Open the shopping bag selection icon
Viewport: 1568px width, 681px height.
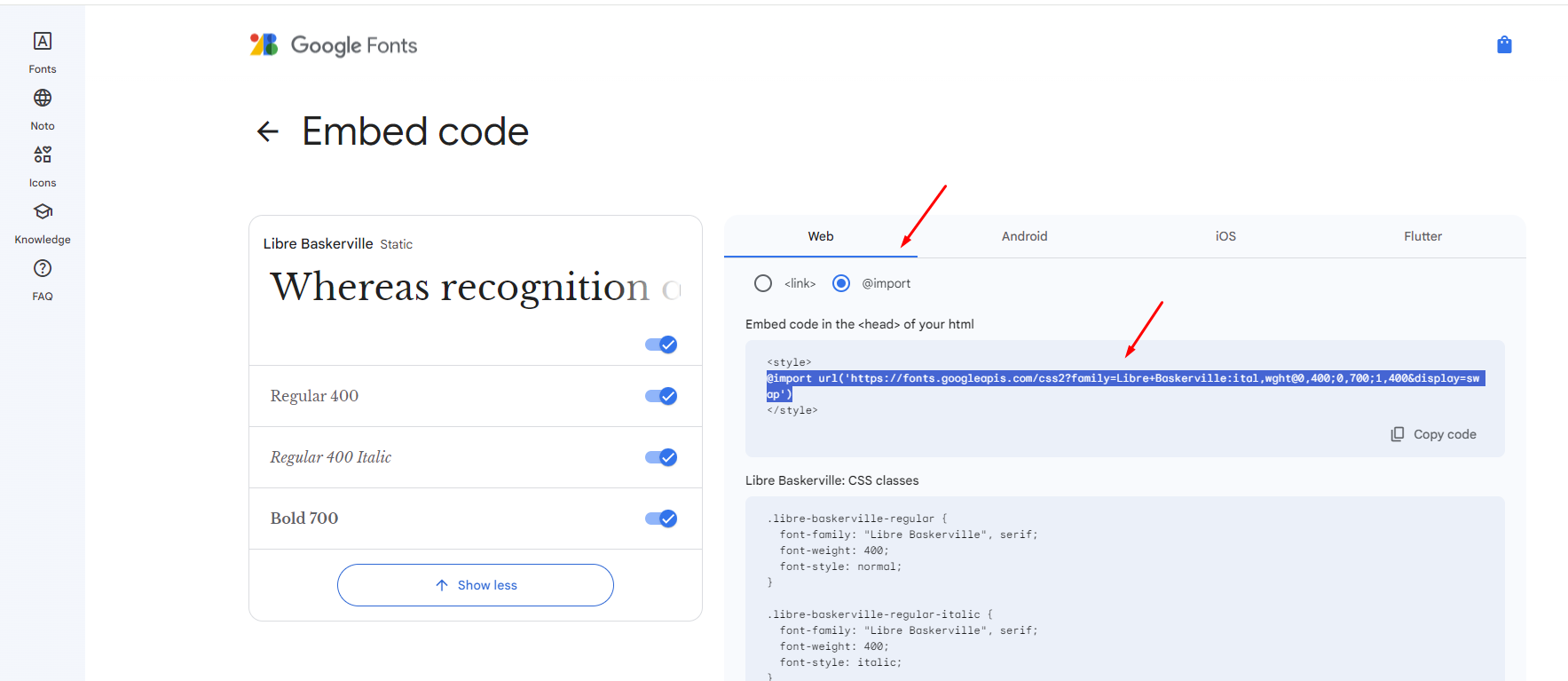pyautogui.click(x=1504, y=44)
